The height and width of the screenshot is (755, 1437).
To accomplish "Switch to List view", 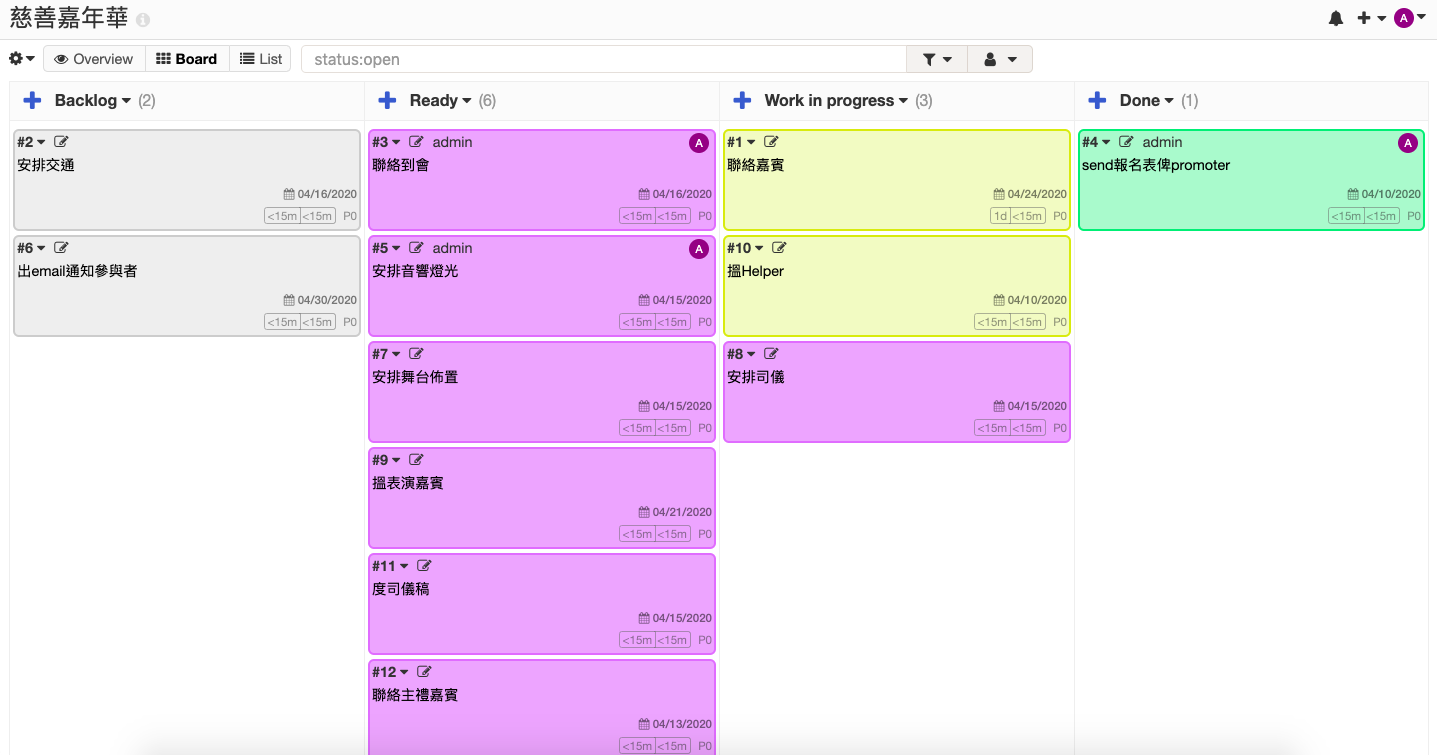I will (x=260, y=59).
